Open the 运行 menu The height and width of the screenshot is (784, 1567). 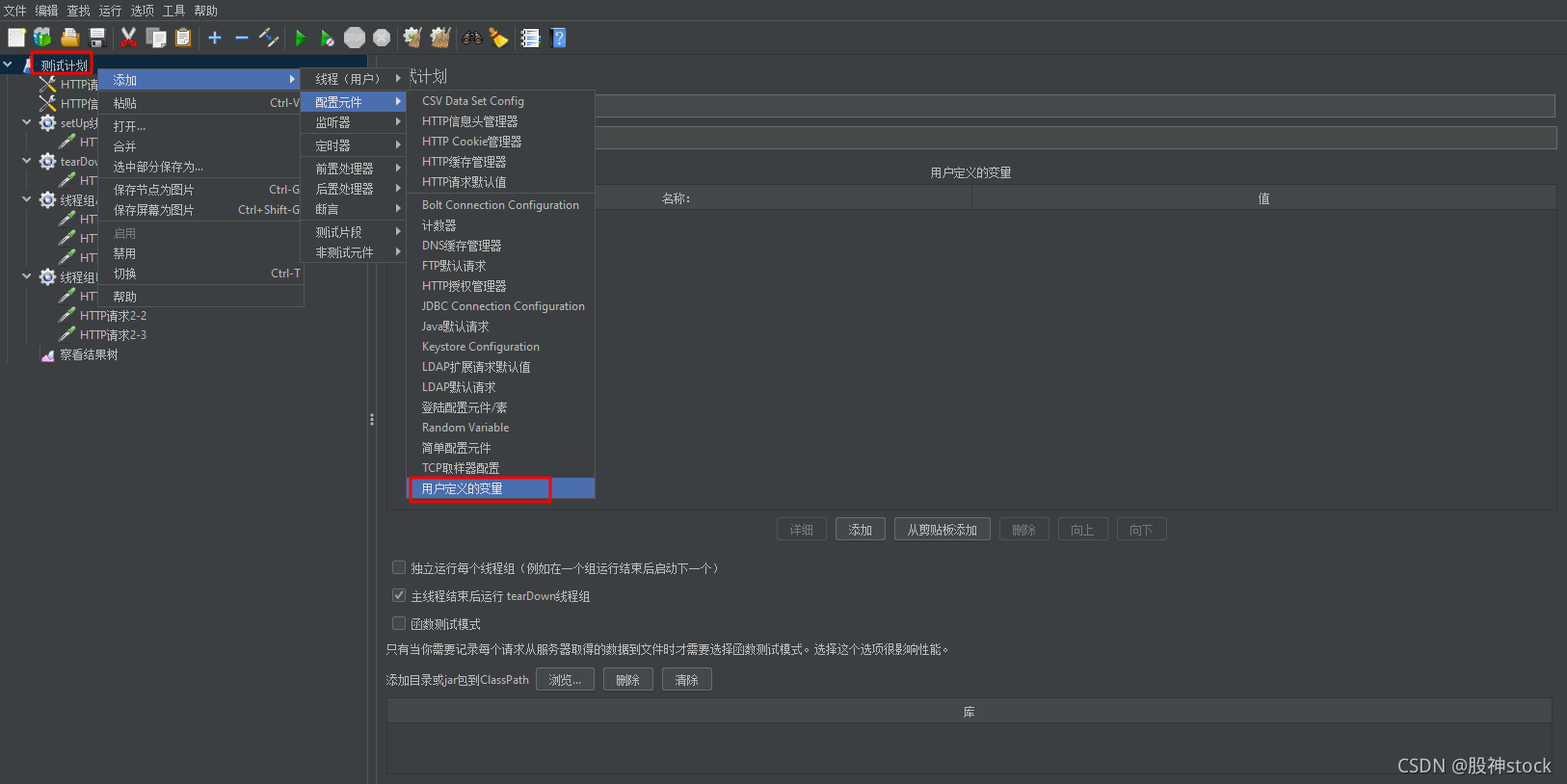[x=110, y=11]
